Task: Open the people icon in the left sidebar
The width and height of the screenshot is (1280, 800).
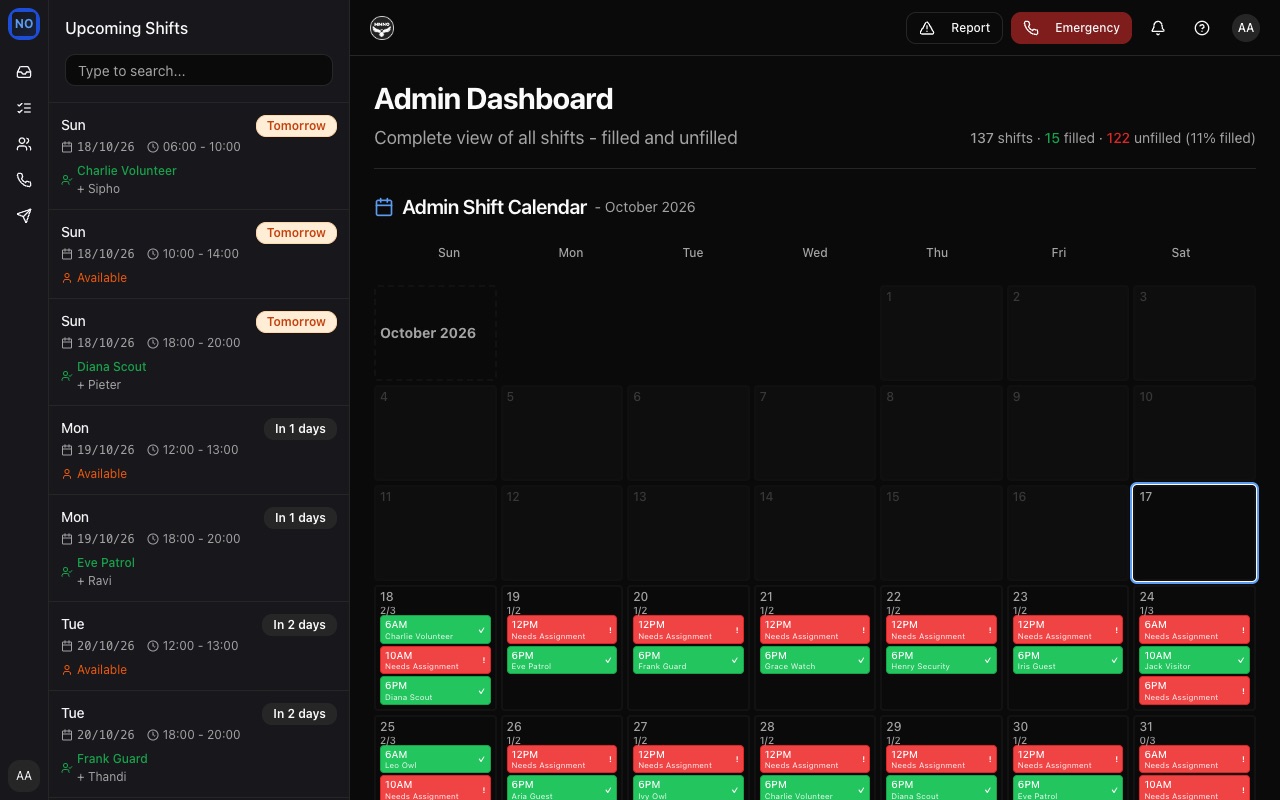Action: 24,144
